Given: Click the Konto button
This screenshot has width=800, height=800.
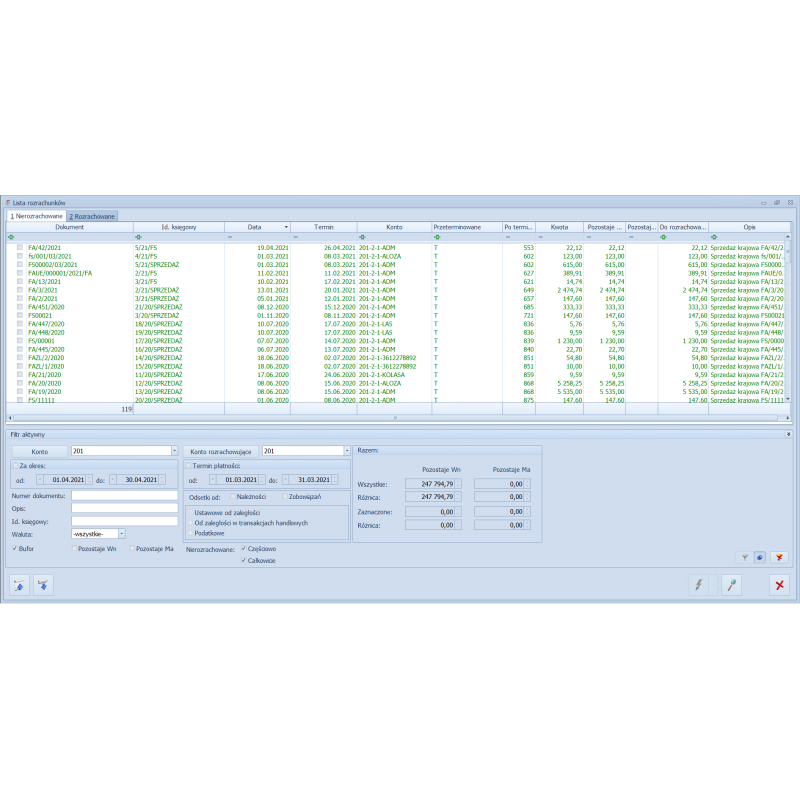Looking at the screenshot, I should [39, 451].
